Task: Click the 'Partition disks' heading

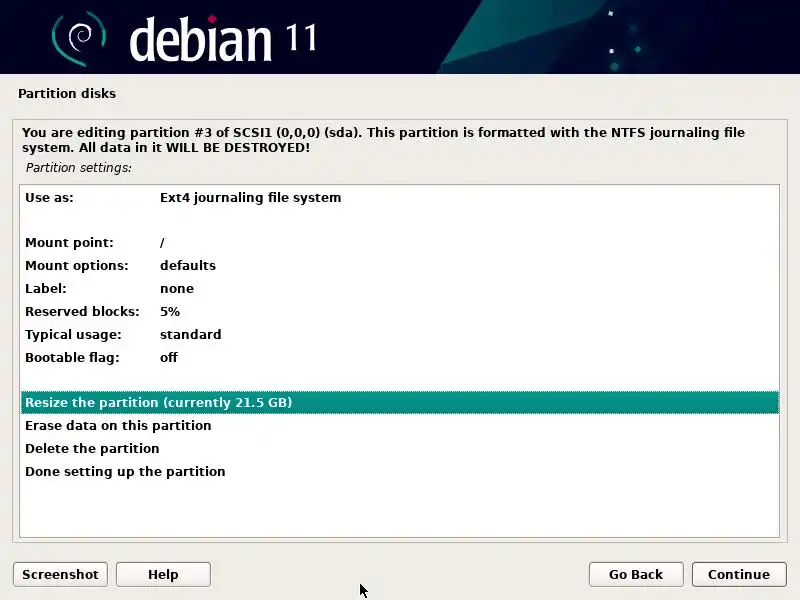Action: point(67,93)
